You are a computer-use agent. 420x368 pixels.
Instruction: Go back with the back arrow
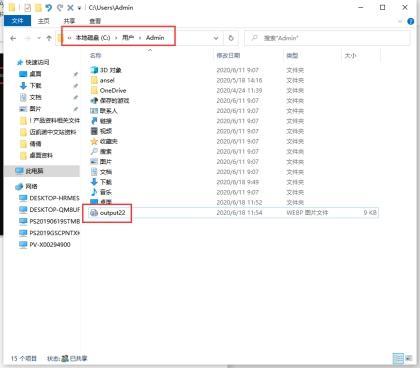coord(13,38)
